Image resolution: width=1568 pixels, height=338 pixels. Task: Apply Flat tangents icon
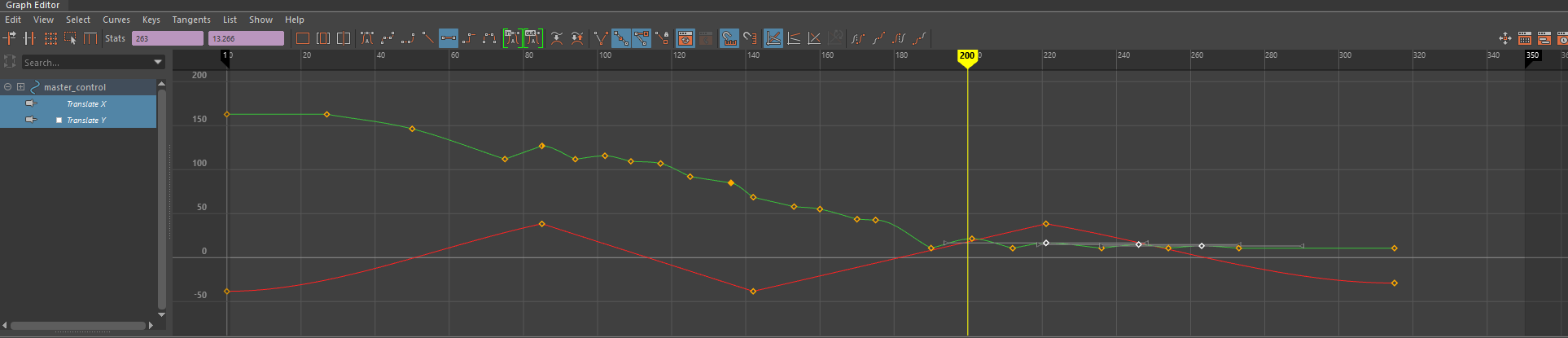pyautogui.click(x=449, y=38)
